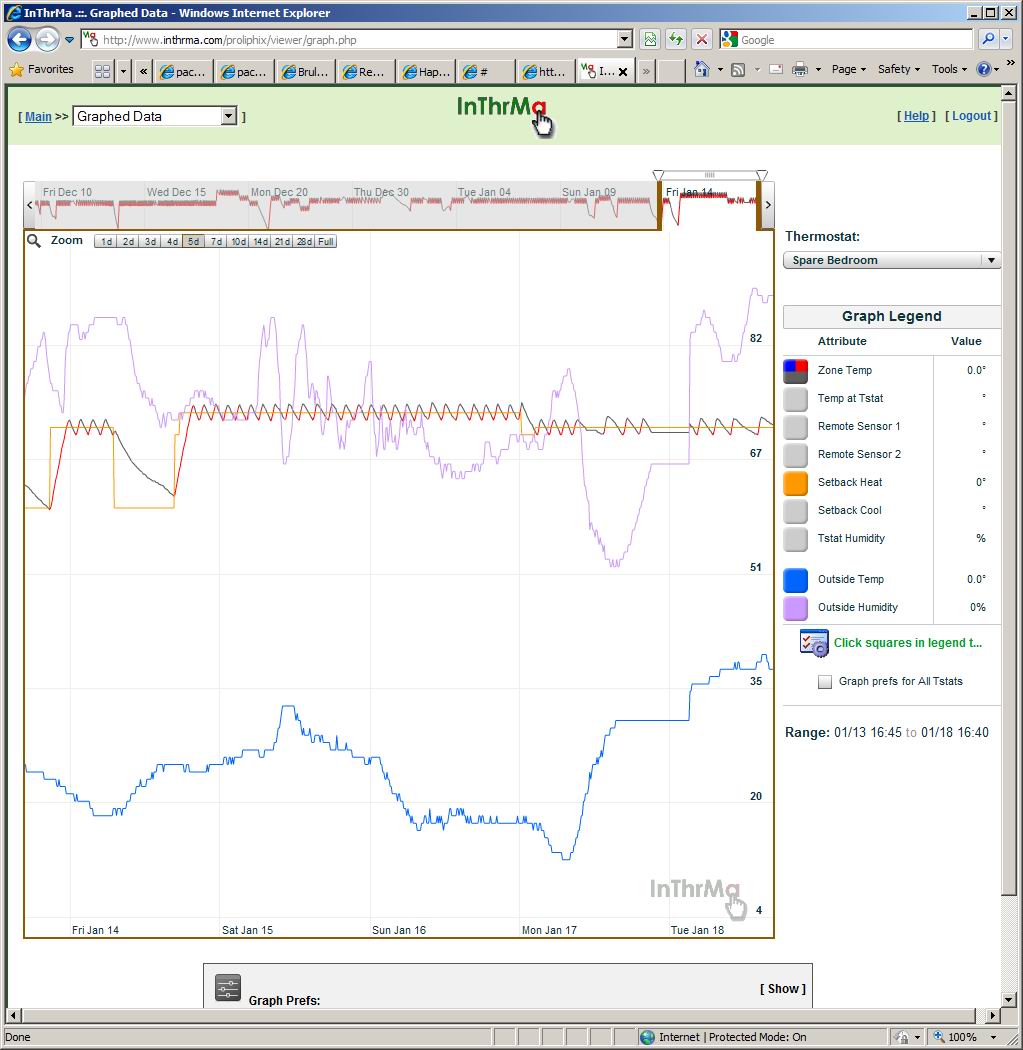Click the IE Home icon
This screenshot has width=1023, height=1050.
coord(702,70)
